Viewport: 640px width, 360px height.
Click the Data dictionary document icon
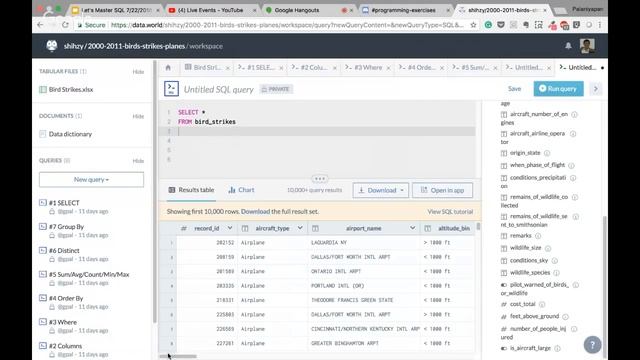coord(43,134)
